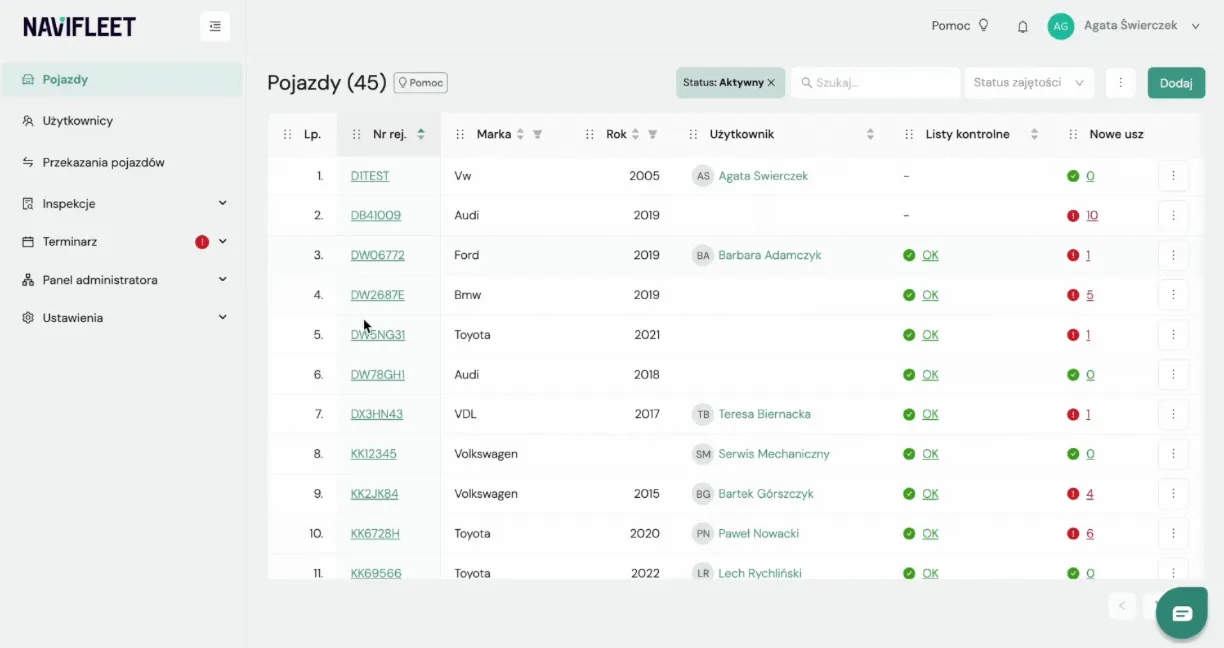Viewport: 1224px width, 648px height.
Task: Click the VDL brand cell
Action: (468, 414)
